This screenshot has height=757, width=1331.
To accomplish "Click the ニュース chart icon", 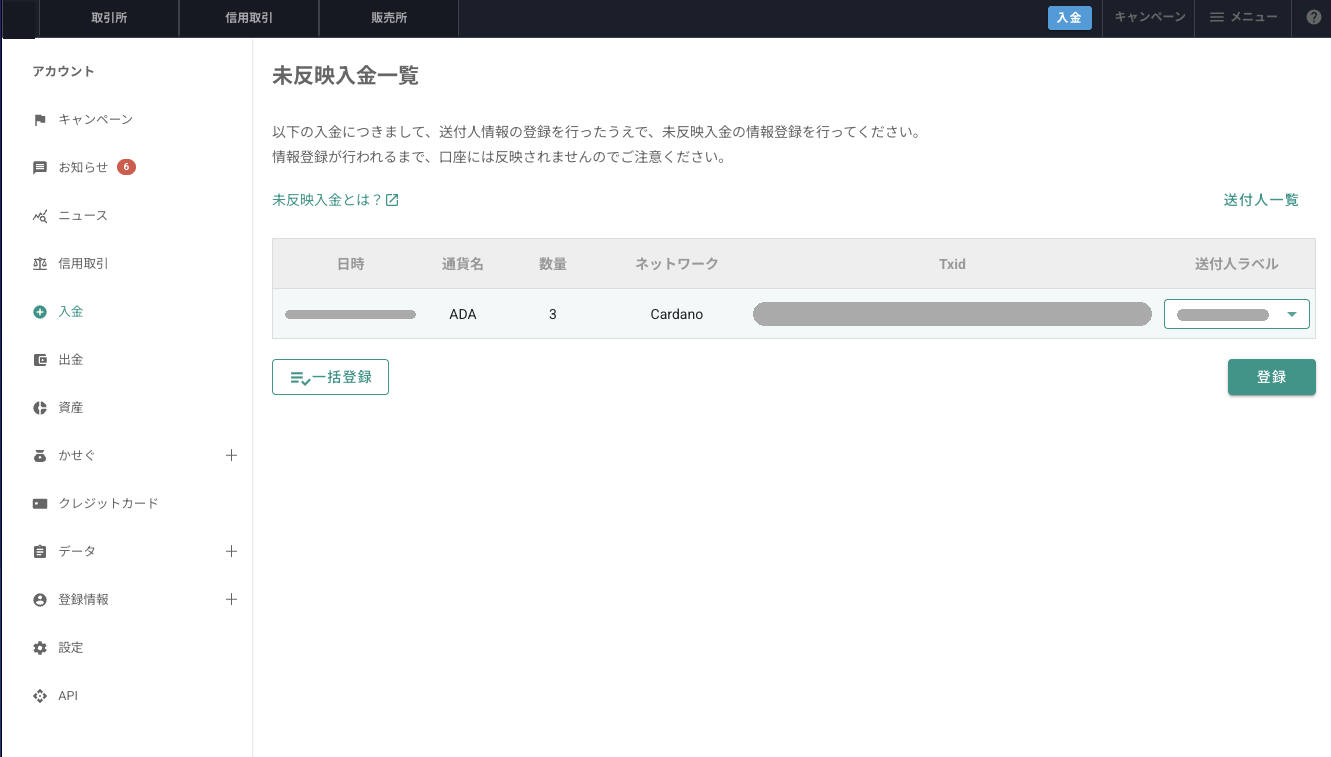I will pos(40,216).
